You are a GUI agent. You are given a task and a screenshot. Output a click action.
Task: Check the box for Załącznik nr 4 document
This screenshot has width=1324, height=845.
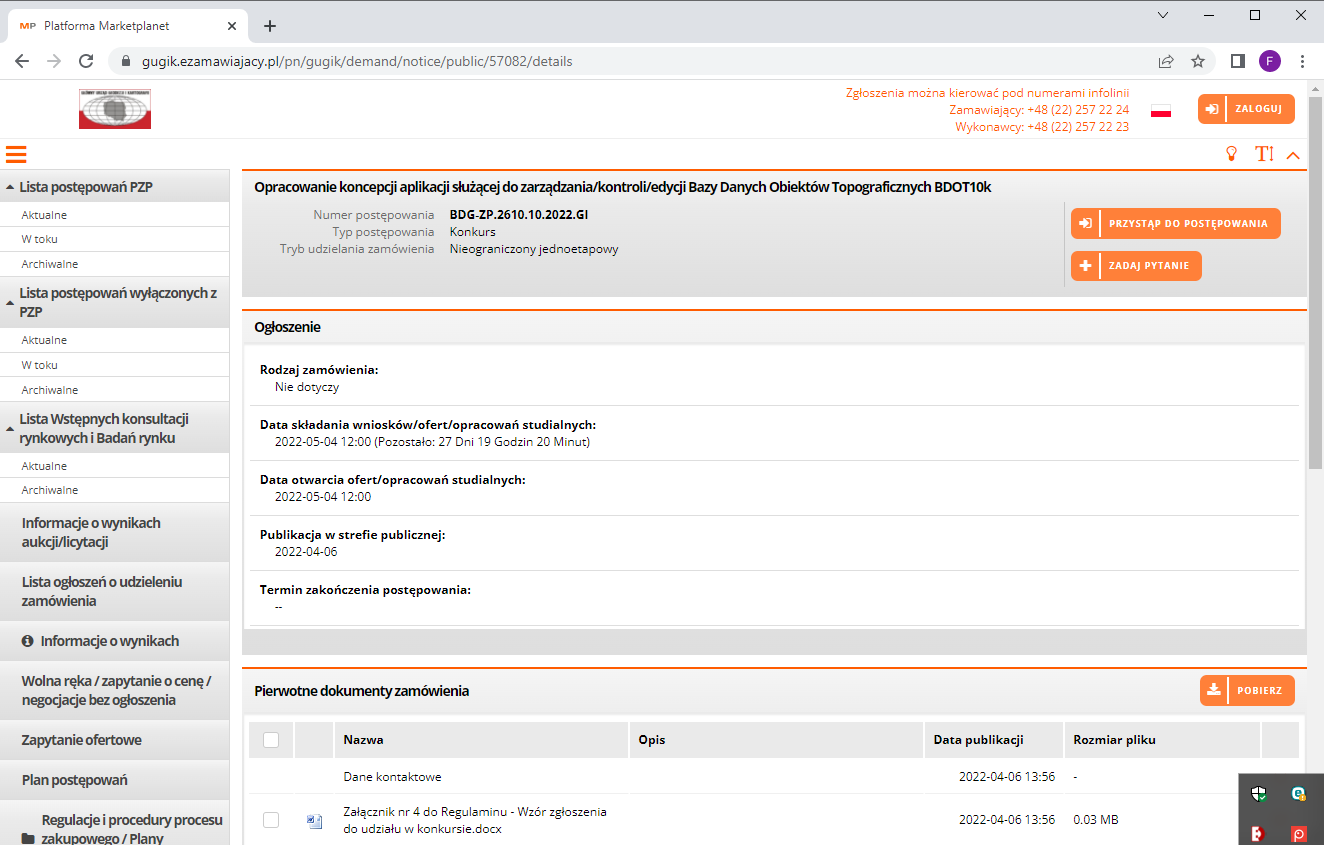[271, 820]
